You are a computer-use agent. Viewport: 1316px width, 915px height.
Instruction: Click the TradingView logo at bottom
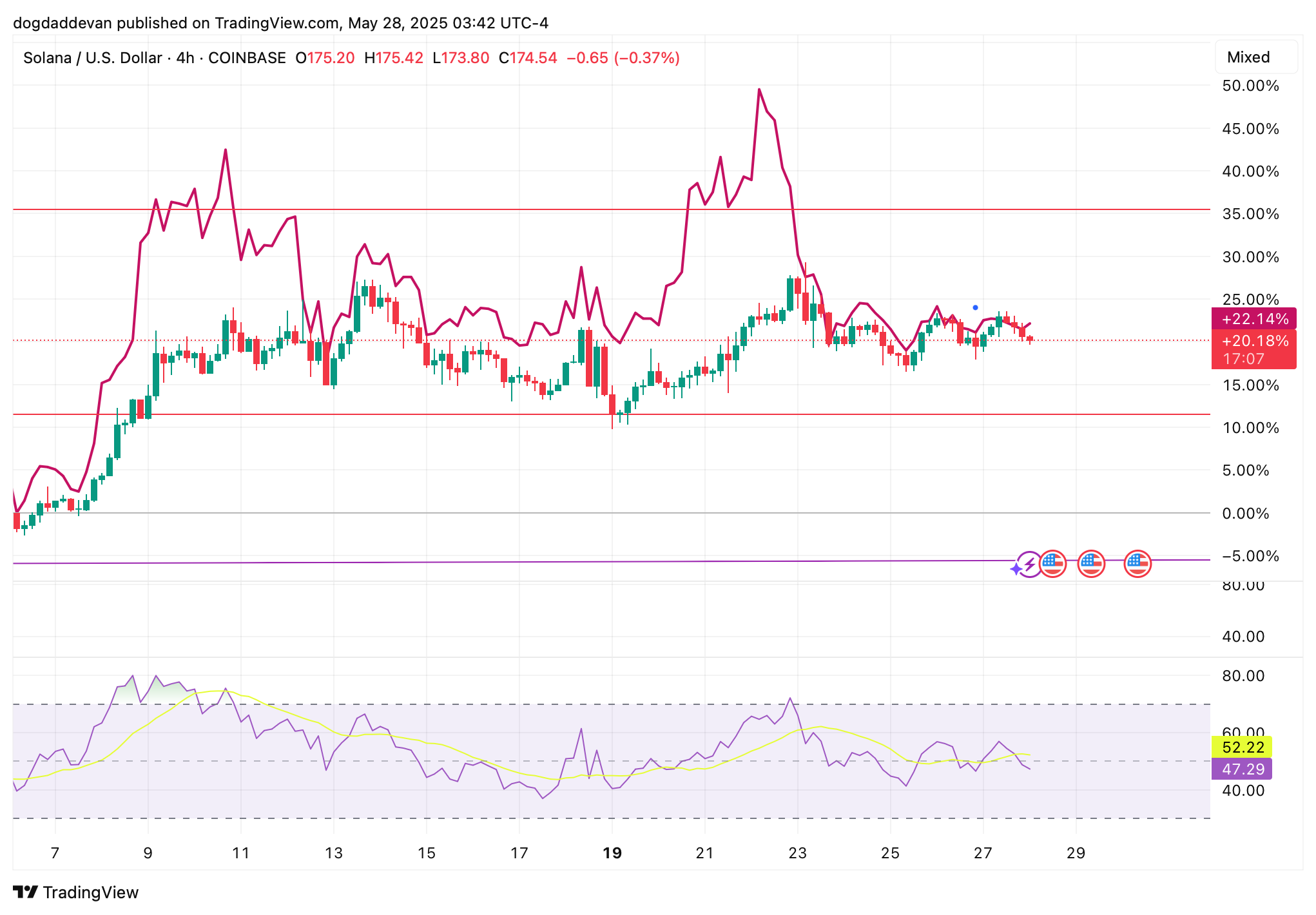click(76, 892)
